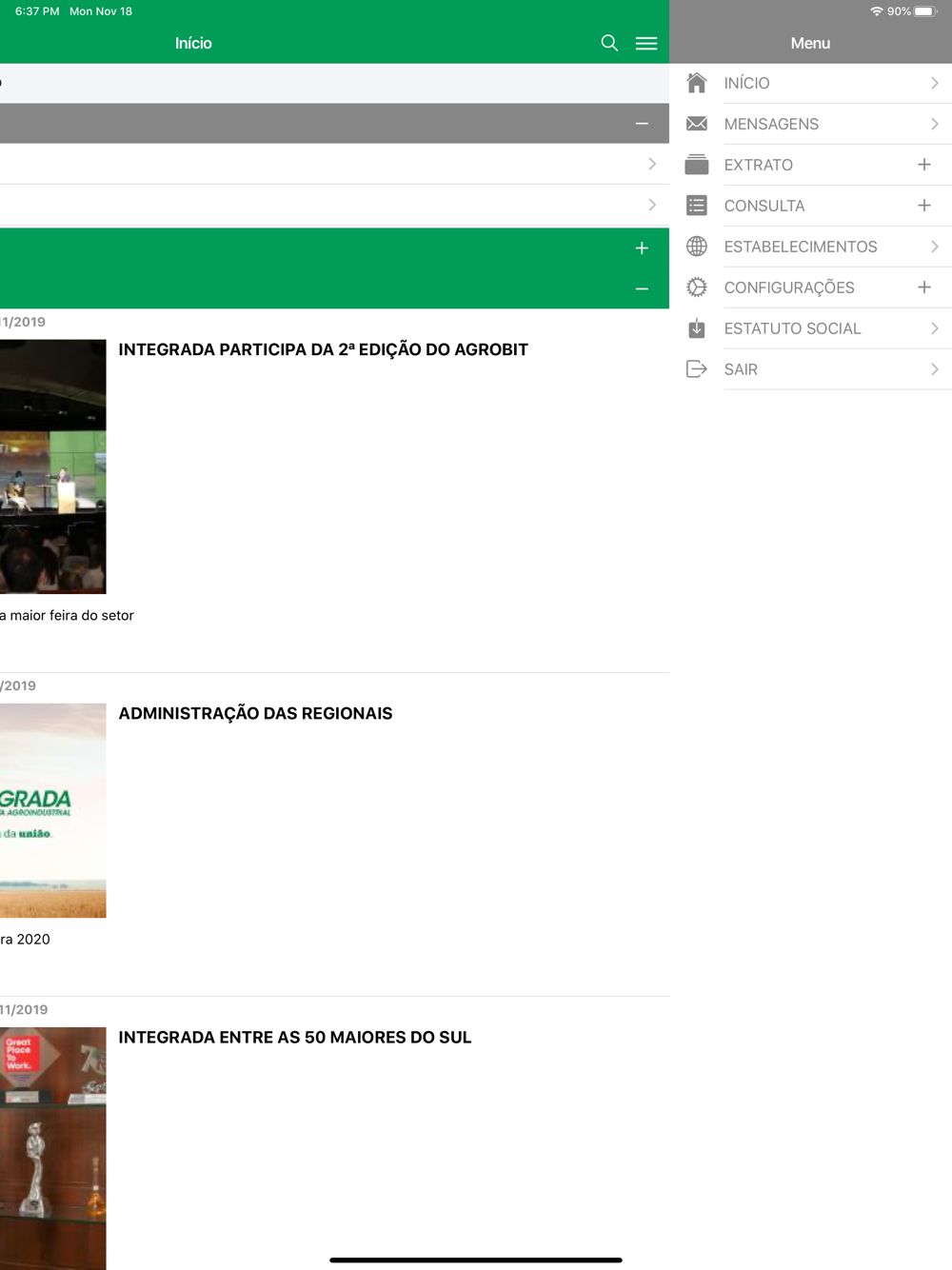The image size is (952, 1270).
Task: Open the AGROBIT news headline
Action: coord(323,349)
